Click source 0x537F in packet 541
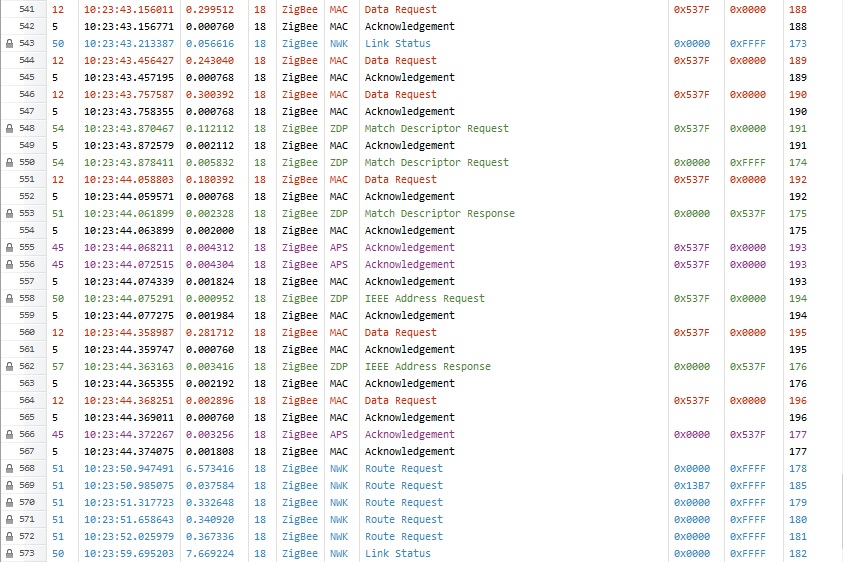The height and width of the screenshot is (562, 843). click(x=691, y=10)
